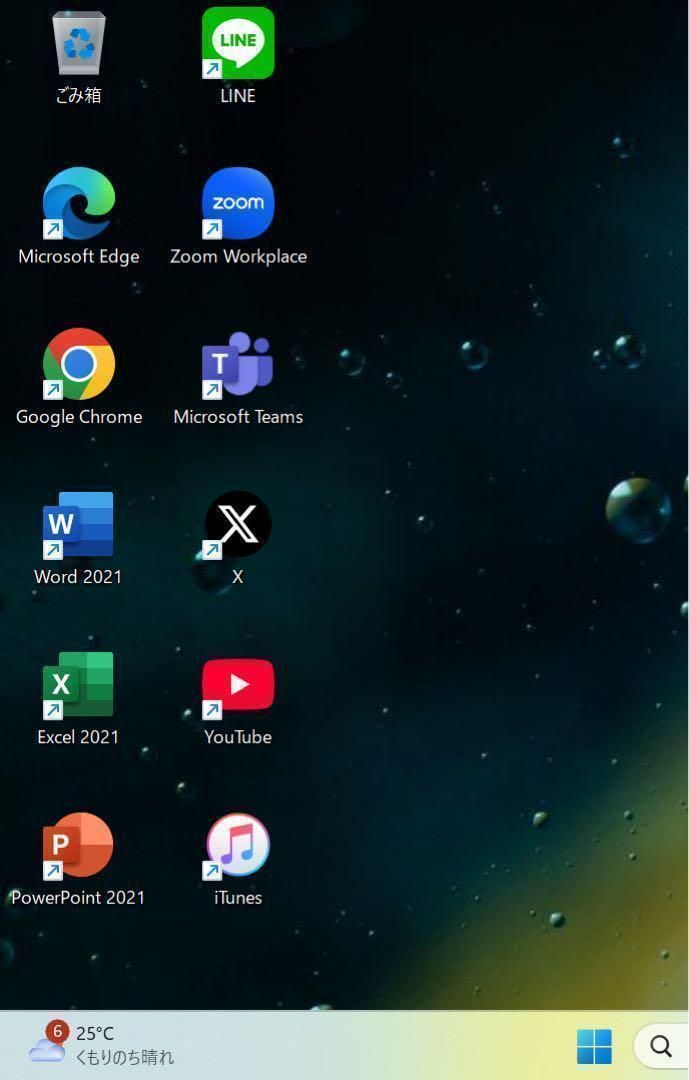Select the LINE app shortcut
The image size is (689, 1080).
coord(238,44)
